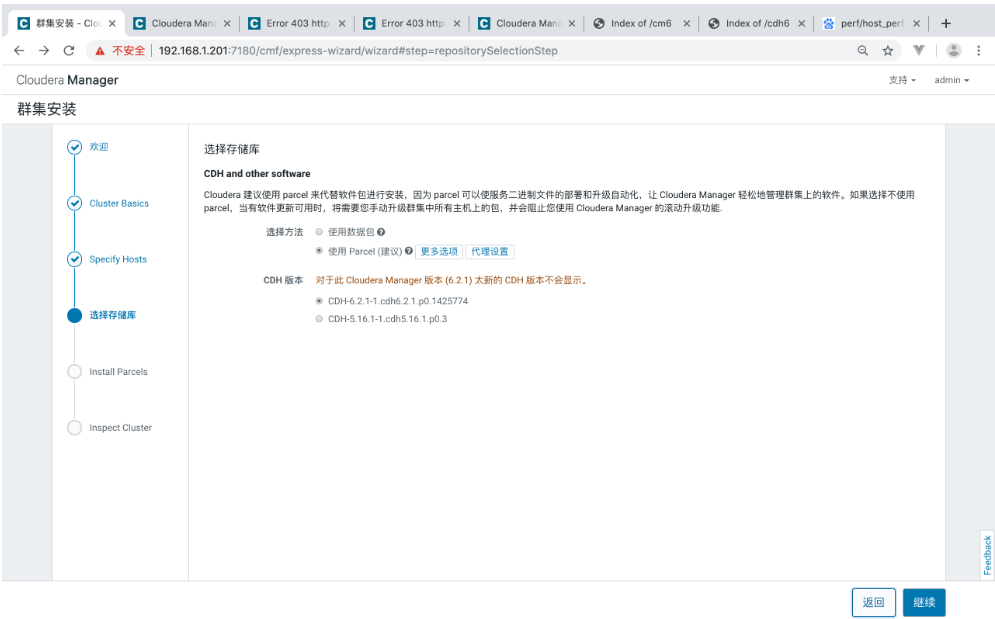The width and height of the screenshot is (995, 619).
Task: Open a new browser tab with plus
Action: pos(946,23)
